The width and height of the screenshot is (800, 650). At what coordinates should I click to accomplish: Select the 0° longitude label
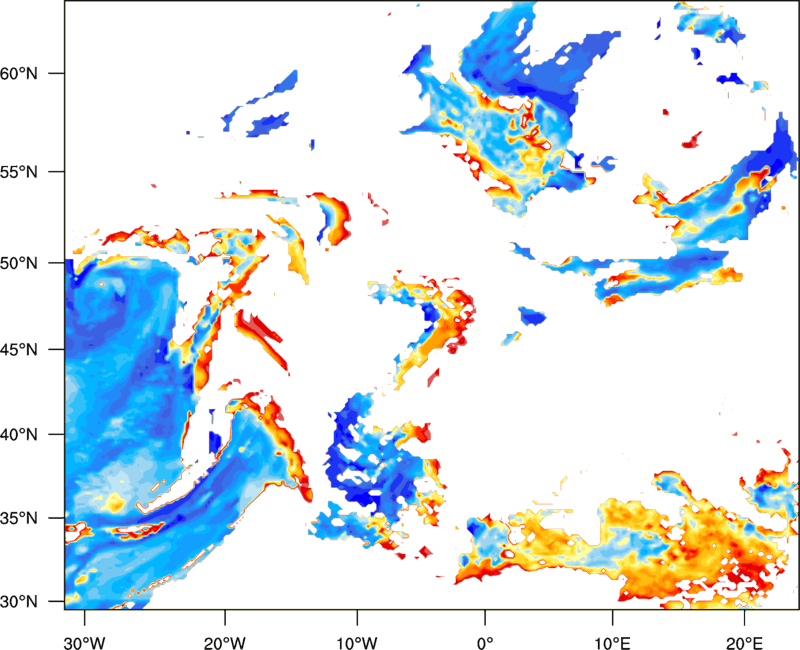485,641
